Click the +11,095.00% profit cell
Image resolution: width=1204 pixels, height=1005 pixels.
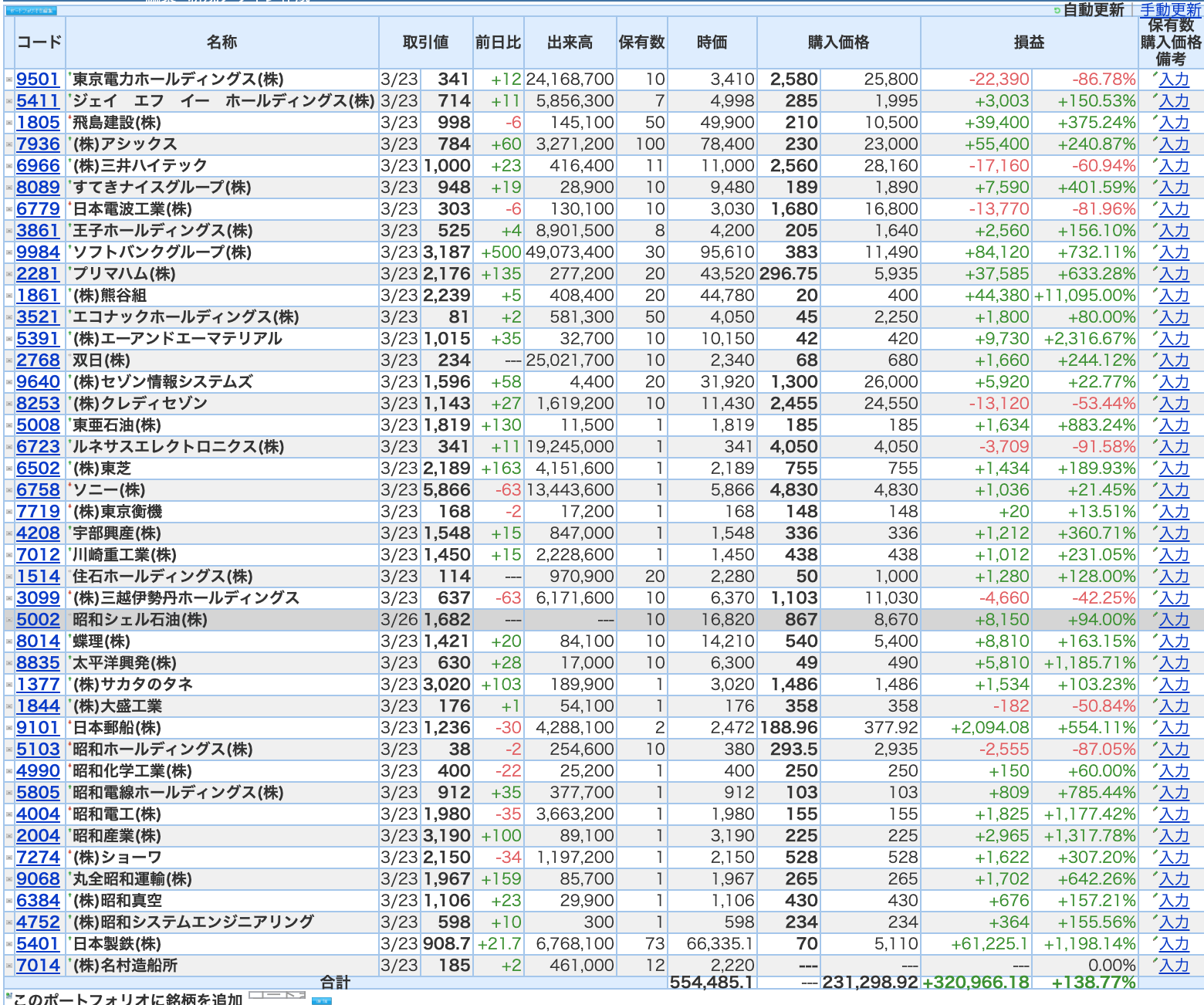1084,296
